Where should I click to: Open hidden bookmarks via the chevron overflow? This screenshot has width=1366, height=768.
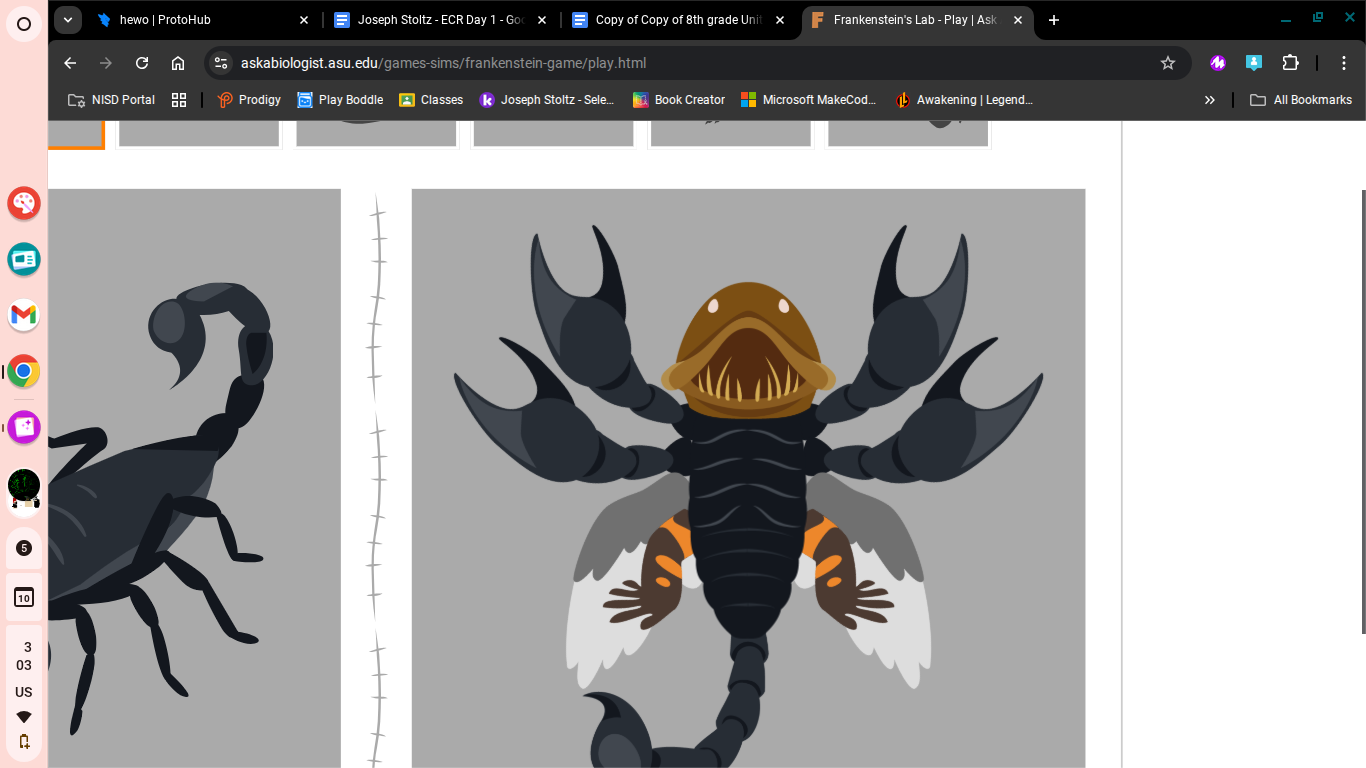[x=1209, y=99]
